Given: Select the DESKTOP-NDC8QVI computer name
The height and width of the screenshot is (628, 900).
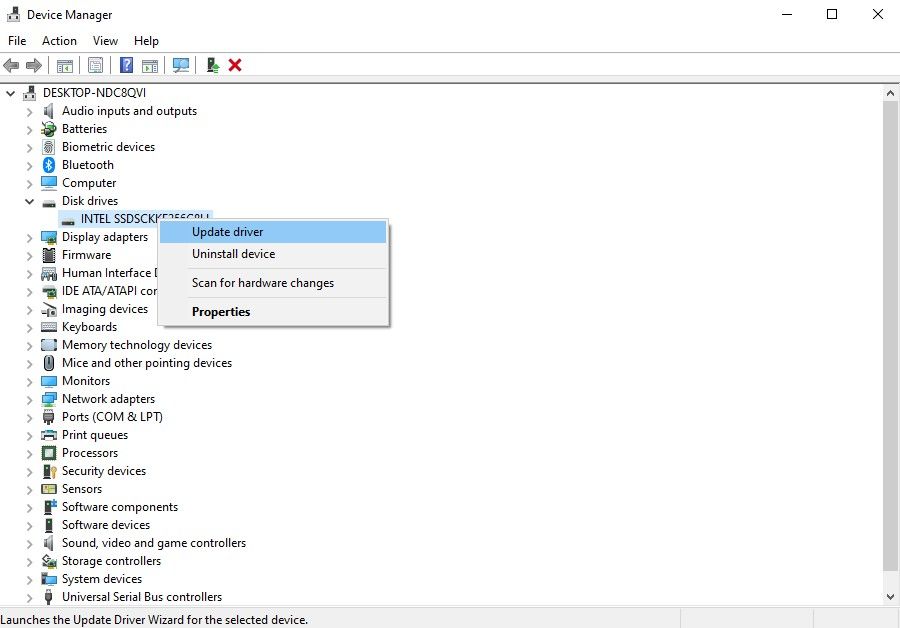Looking at the screenshot, I should coord(95,93).
